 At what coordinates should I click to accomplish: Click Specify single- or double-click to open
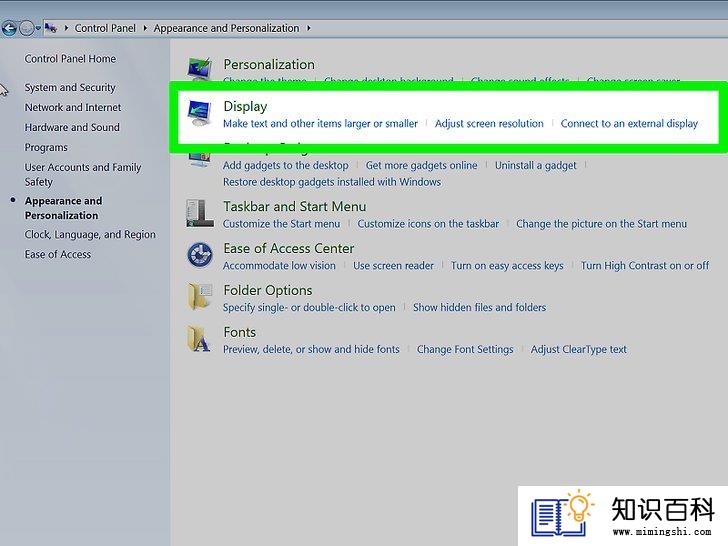click(309, 308)
